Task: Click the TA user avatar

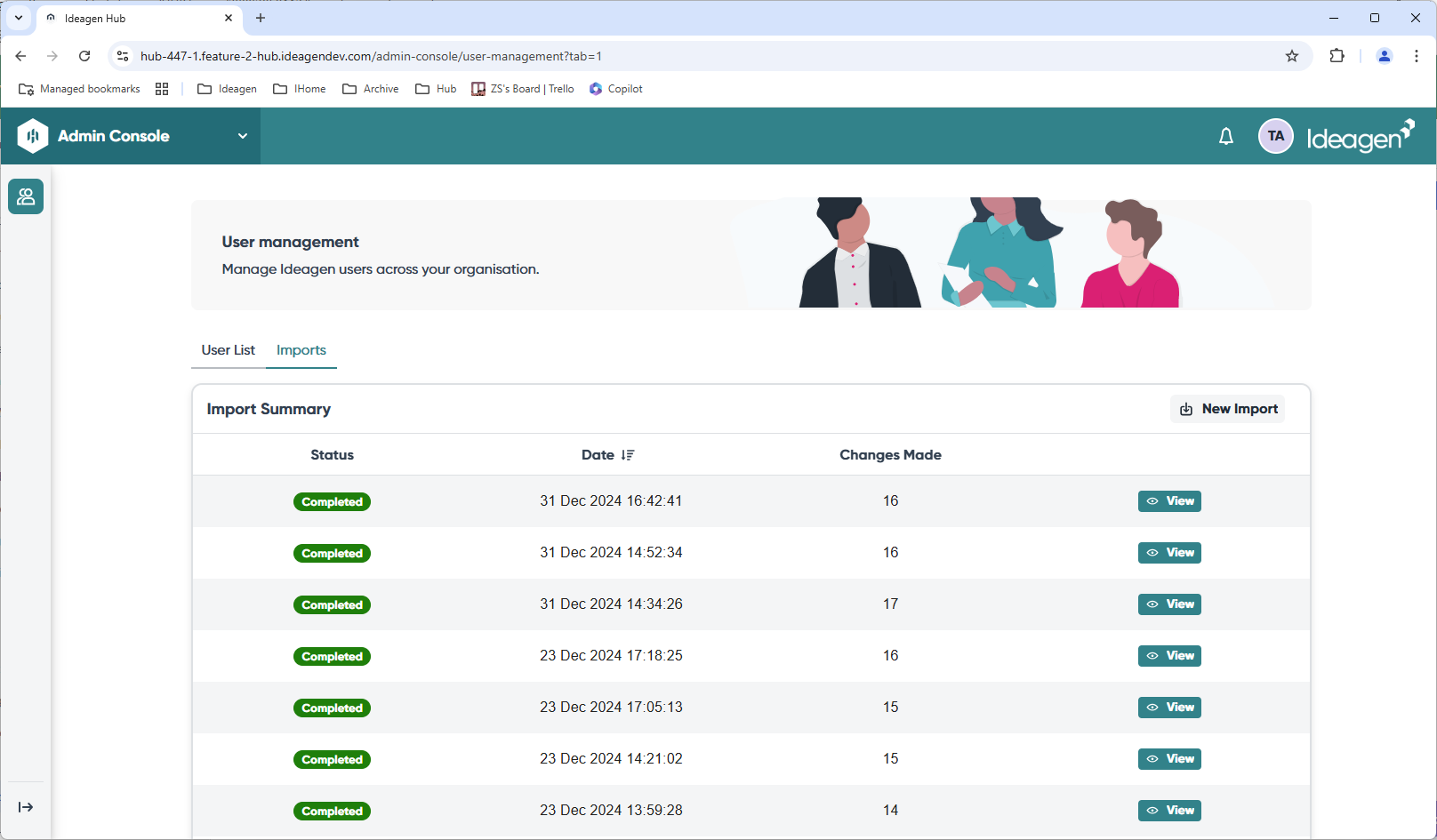Action: 1275,136
